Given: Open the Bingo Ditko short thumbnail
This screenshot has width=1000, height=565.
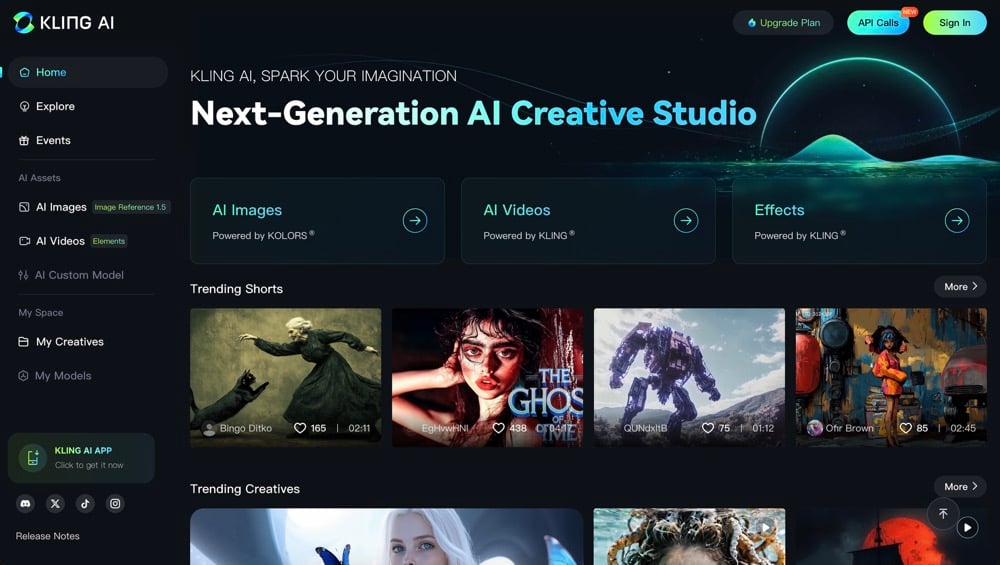Looking at the screenshot, I should [x=286, y=378].
